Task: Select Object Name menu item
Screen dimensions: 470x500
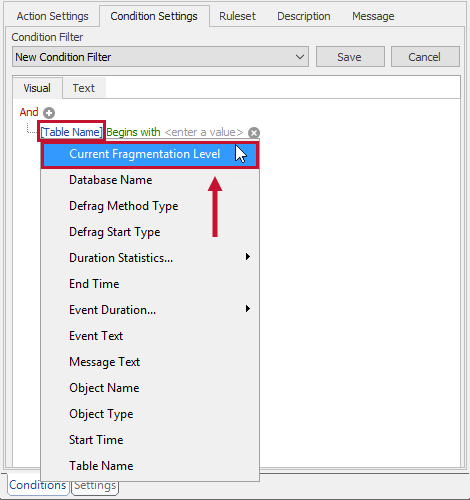Action: tap(150, 388)
